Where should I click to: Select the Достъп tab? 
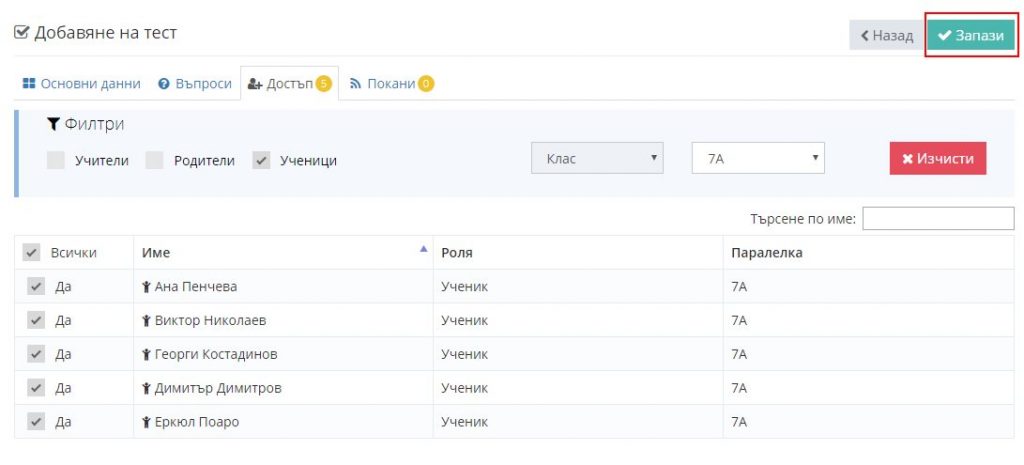tap(289, 84)
